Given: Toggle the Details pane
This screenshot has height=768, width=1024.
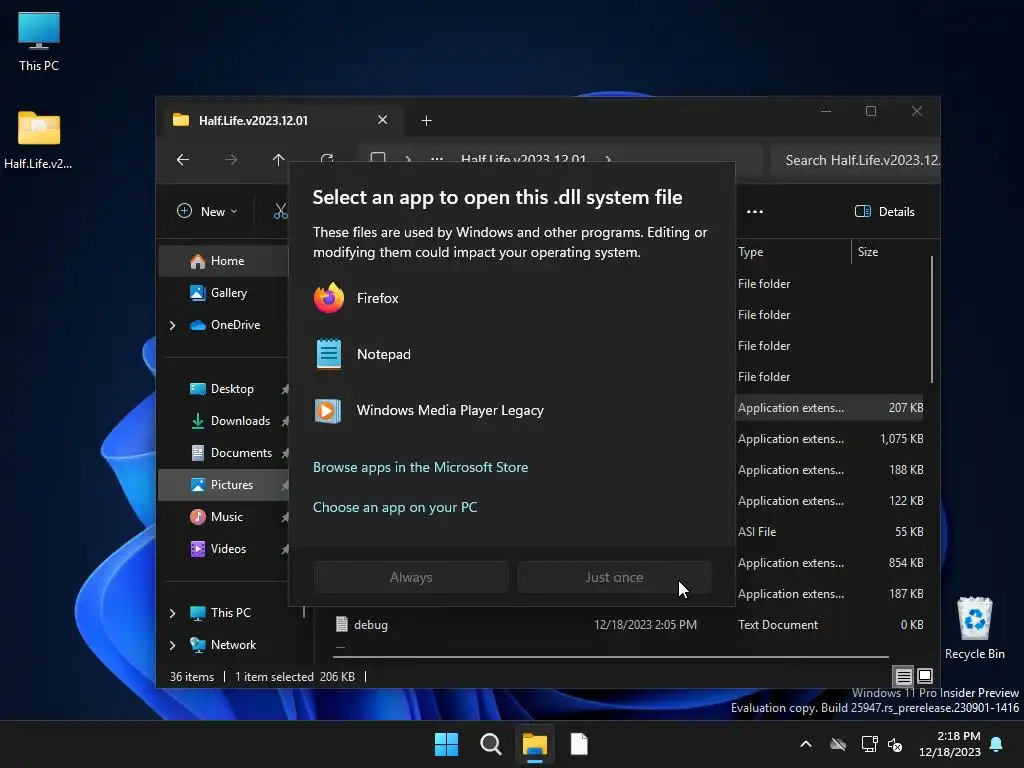Looking at the screenshot, I should coord(885,212).
